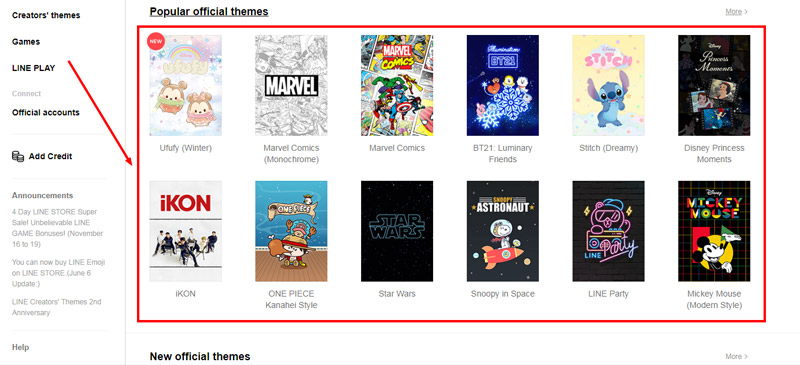Click the Connect label in sidebar
800x365 pixels.
coord(27,94)
